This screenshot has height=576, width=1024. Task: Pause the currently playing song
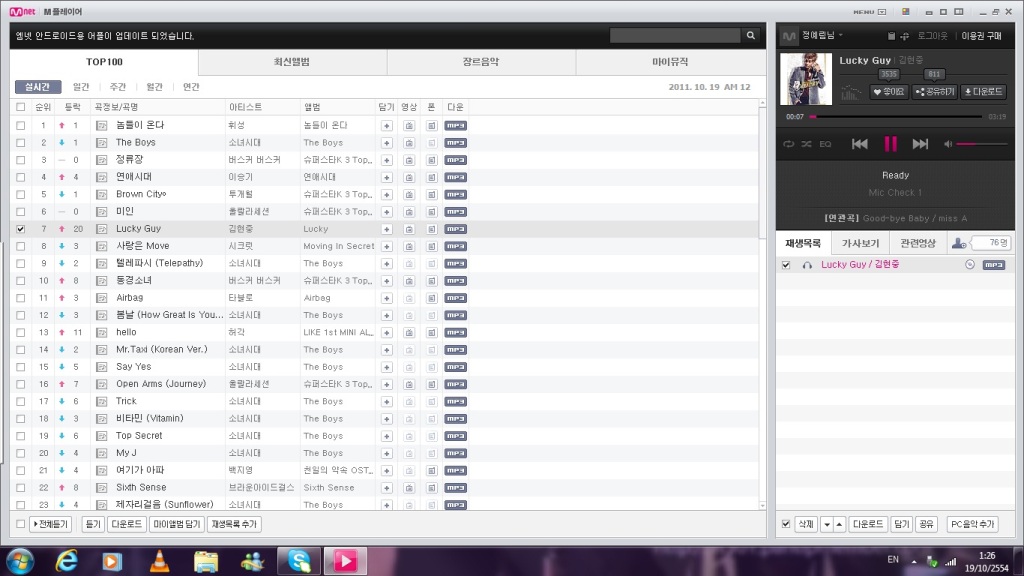click(x=890, y=144)
